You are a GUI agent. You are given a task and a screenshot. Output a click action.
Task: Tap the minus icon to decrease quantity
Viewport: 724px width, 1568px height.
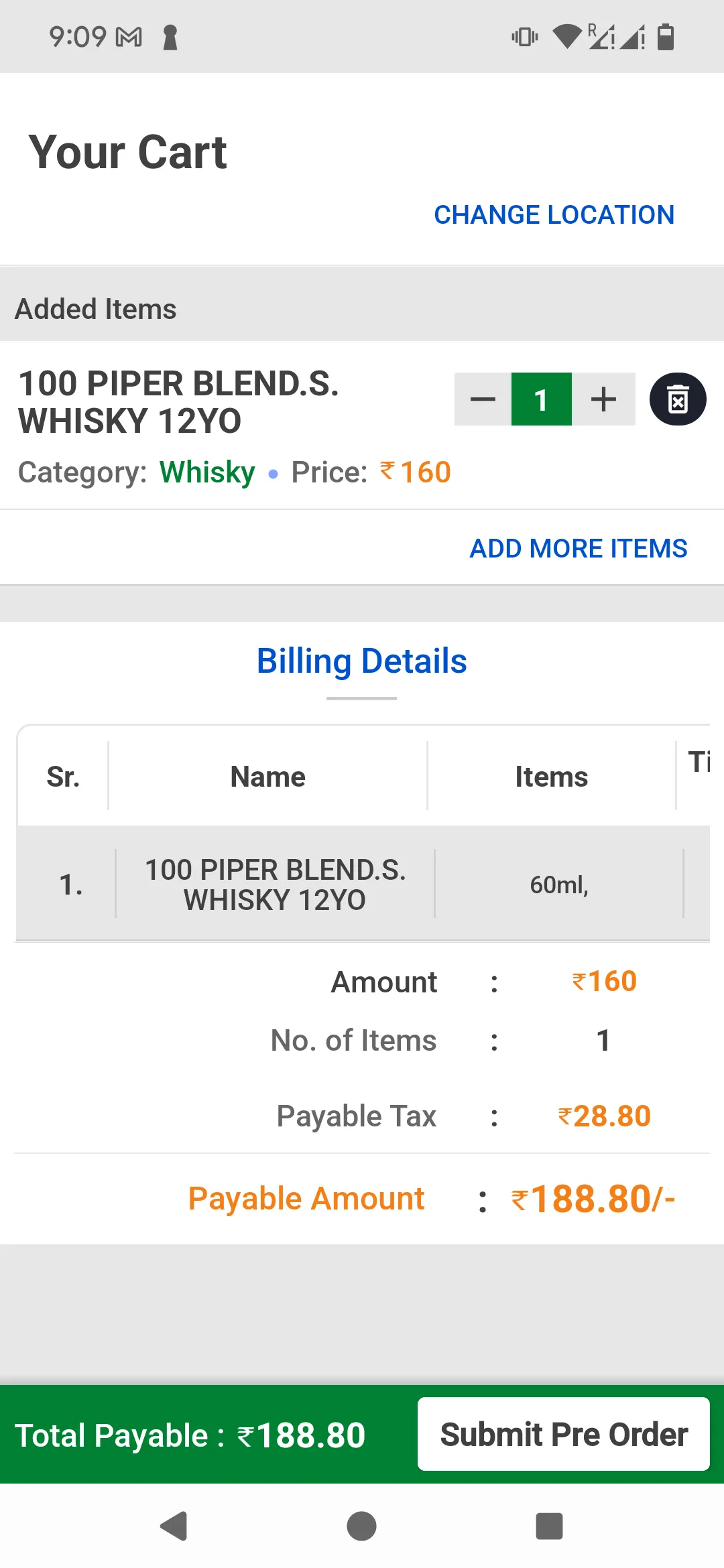click(x=482, y=399)
